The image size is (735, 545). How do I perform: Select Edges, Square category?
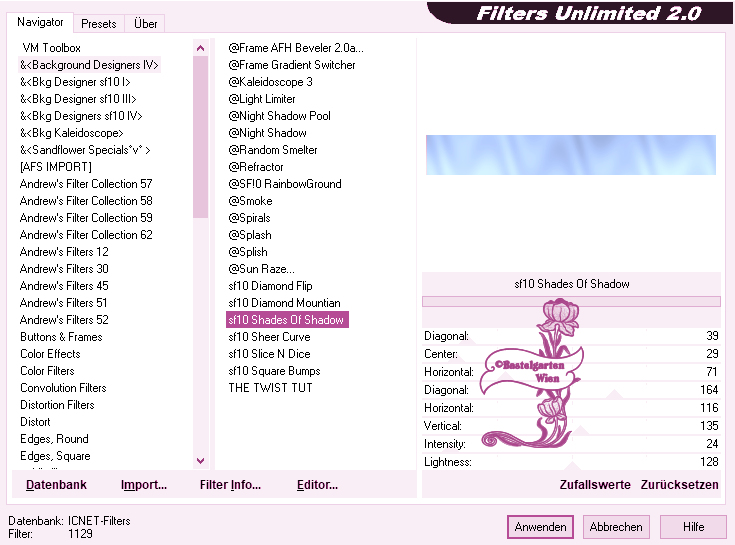pos(55,456)
